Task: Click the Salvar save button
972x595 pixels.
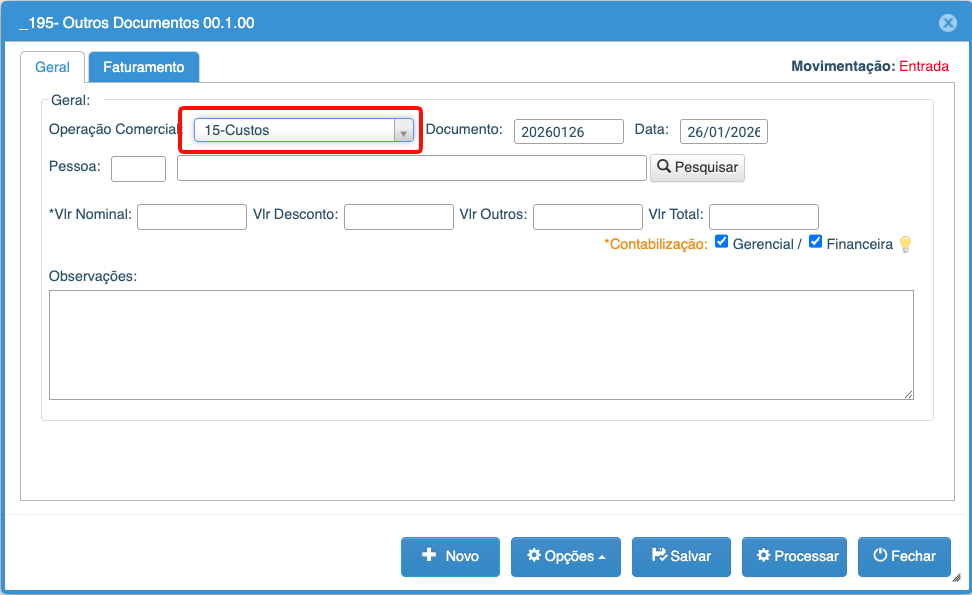Action: pos(681,557)
